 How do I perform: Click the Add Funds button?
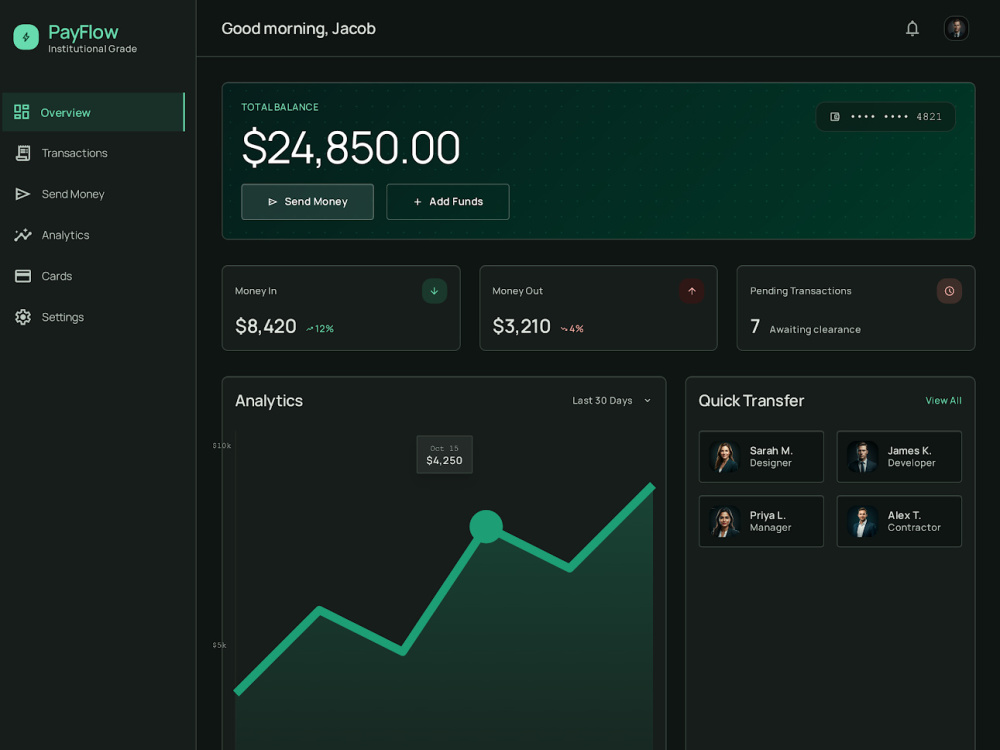click(x=448, y=202)
